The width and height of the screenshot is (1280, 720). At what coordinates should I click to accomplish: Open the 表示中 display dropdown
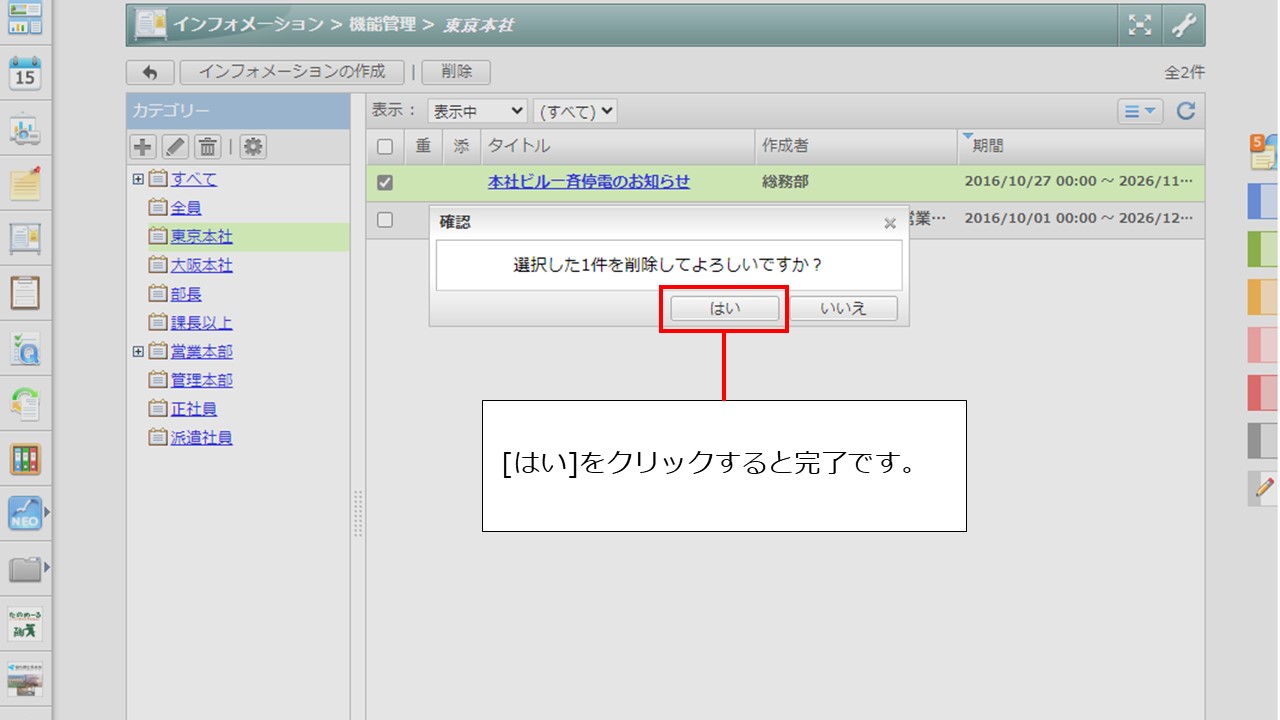coord(477,111)
